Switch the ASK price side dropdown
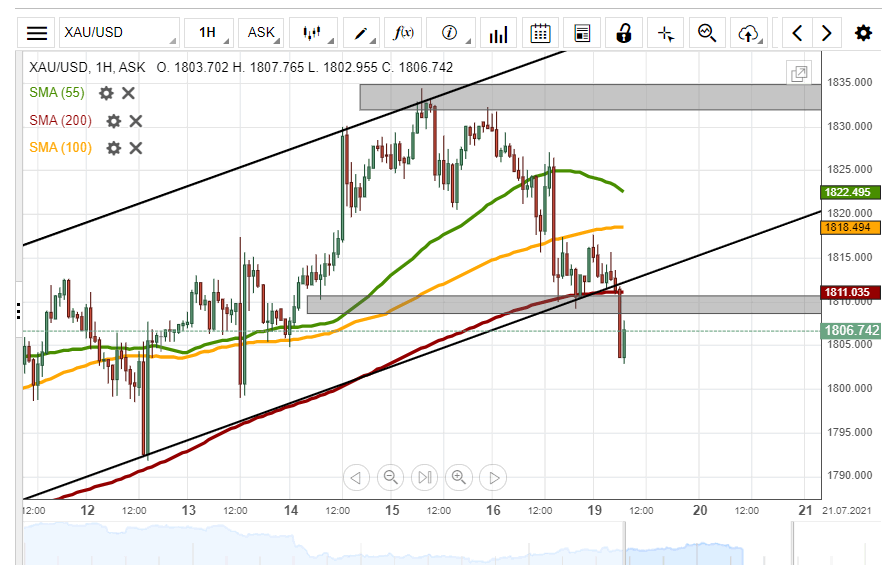Screen dimensions: 886x574 (260, 33)
